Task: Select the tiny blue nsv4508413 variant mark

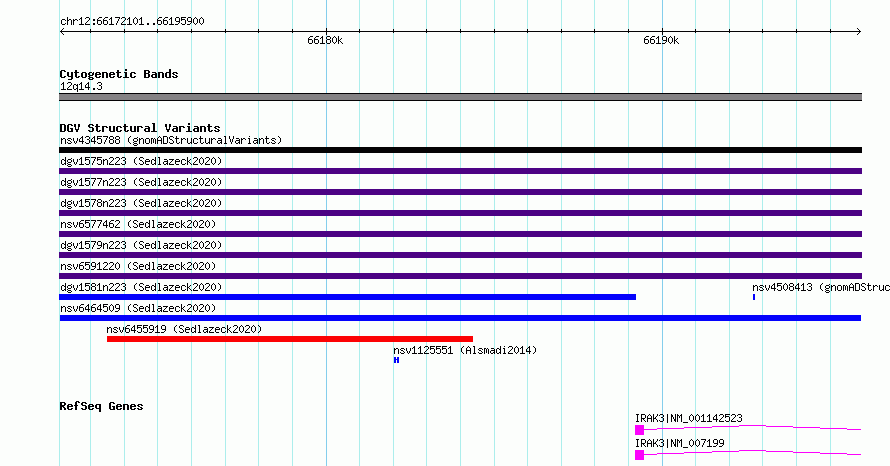Action: click(754, 297)
